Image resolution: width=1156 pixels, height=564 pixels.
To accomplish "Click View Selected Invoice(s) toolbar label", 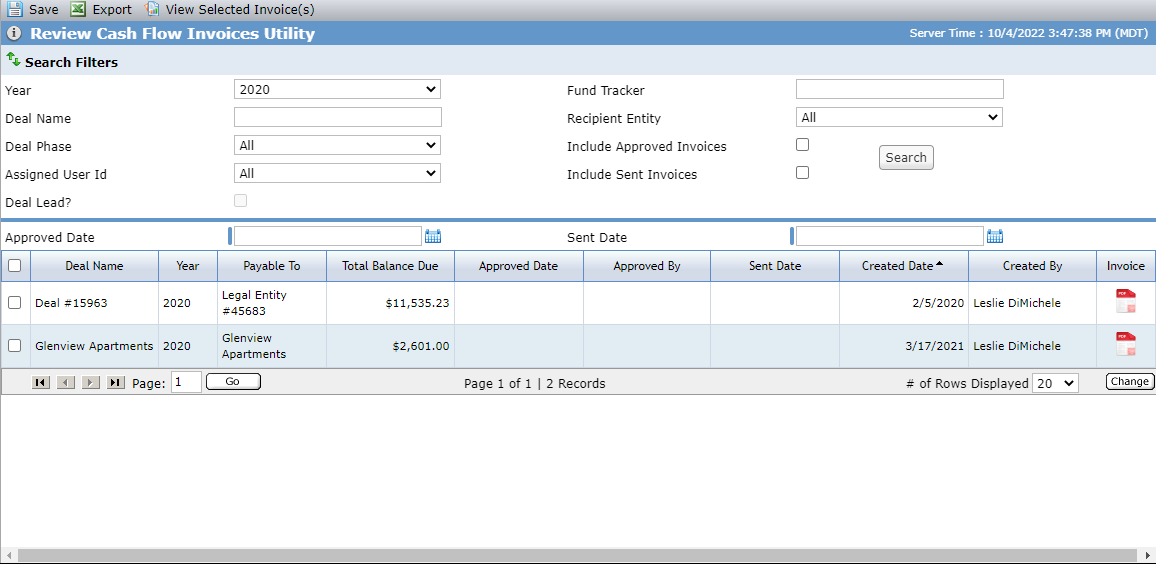I will click(x=240, y=10).
